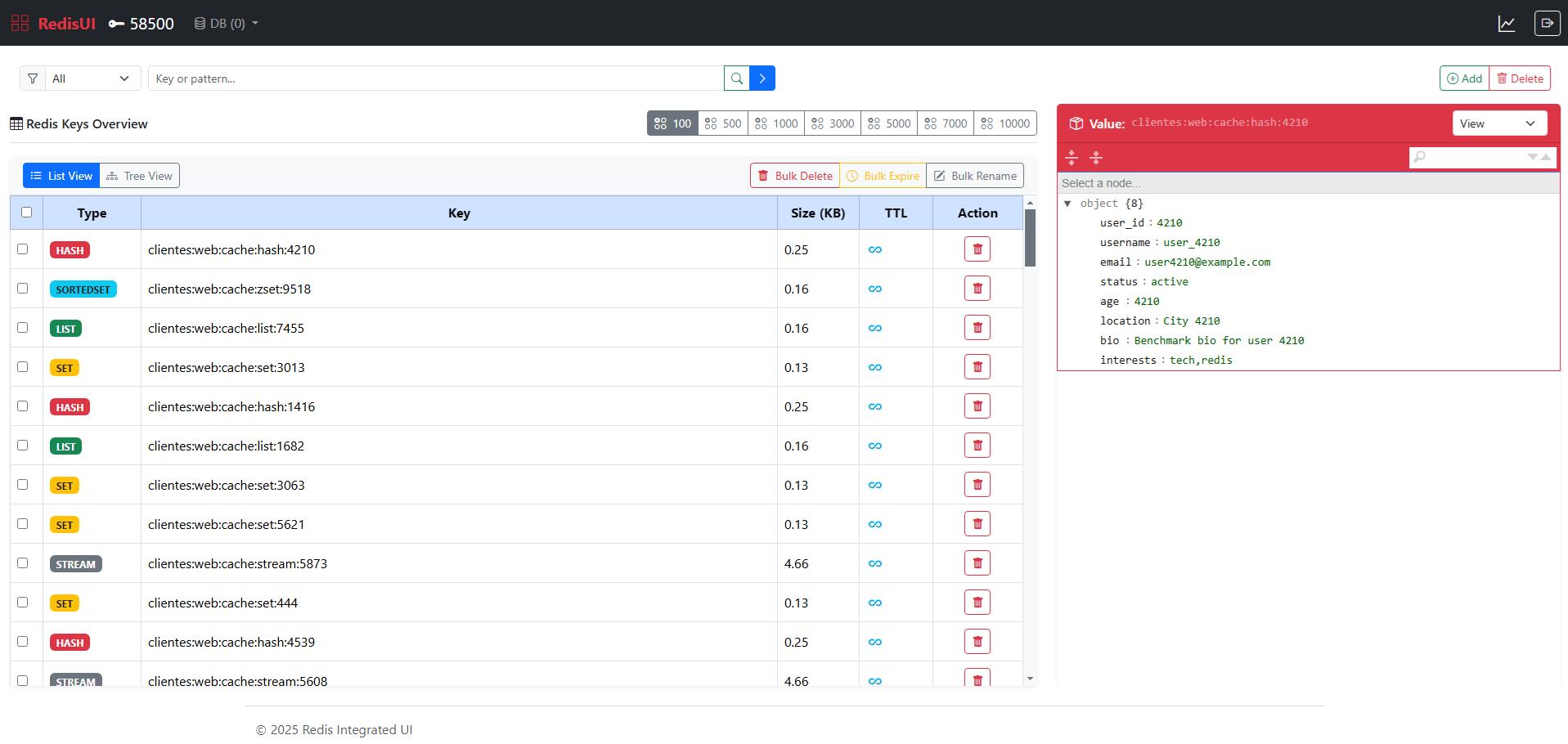Click the SORTEDSET type badge
Viewport: 1568px width, 744px height.
[x=83, y=289]
